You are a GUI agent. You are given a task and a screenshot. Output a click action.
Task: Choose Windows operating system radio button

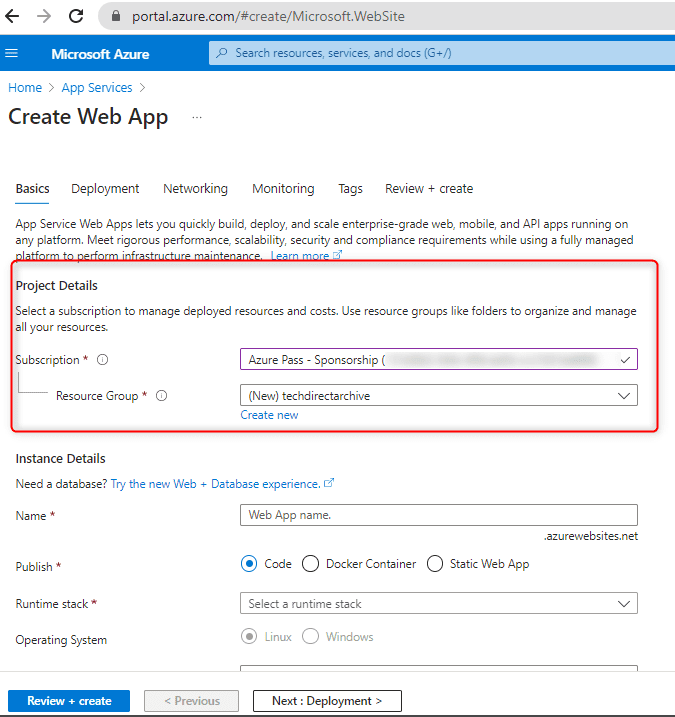[x=310, y=637]
